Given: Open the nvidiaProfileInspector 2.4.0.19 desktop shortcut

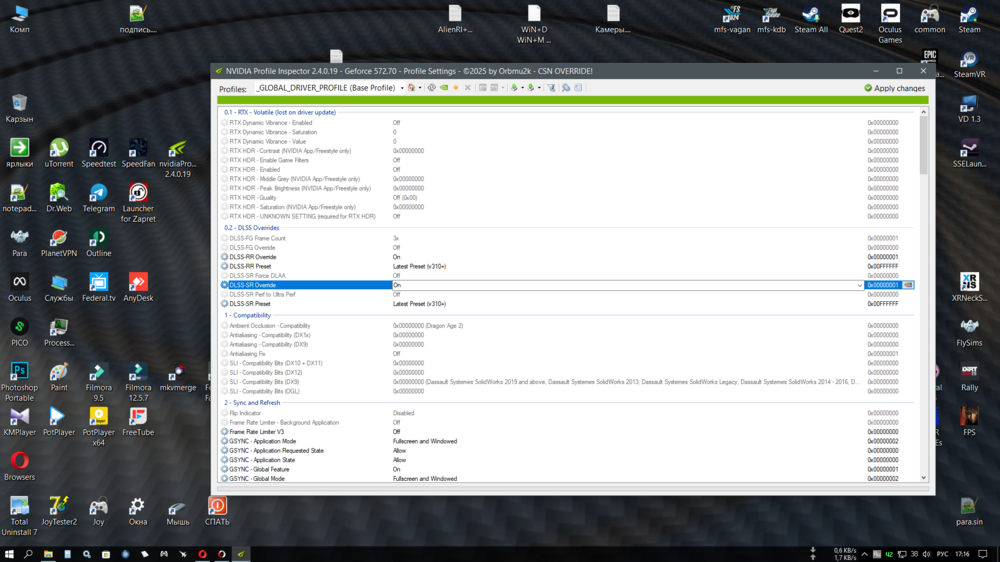Looking at the screenshot, I should 177,158.
